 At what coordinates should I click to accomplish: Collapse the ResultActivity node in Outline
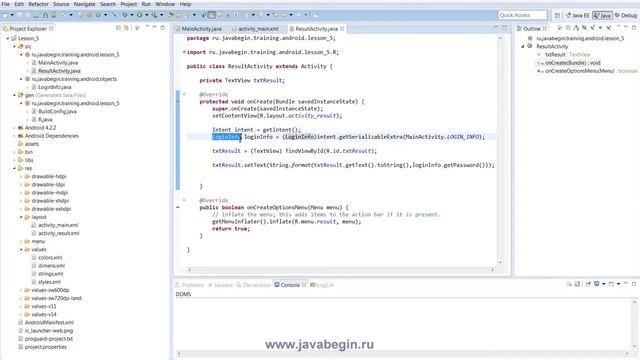523,47
